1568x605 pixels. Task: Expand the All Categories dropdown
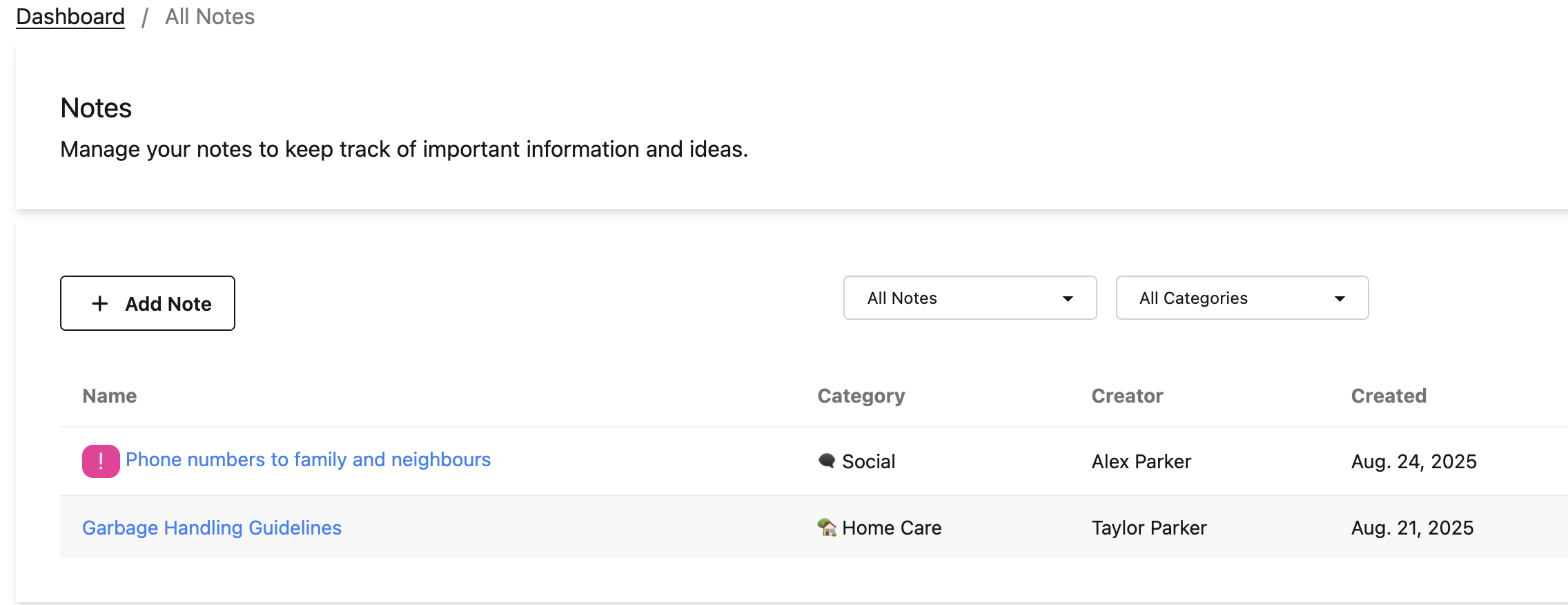(1241, 298)
